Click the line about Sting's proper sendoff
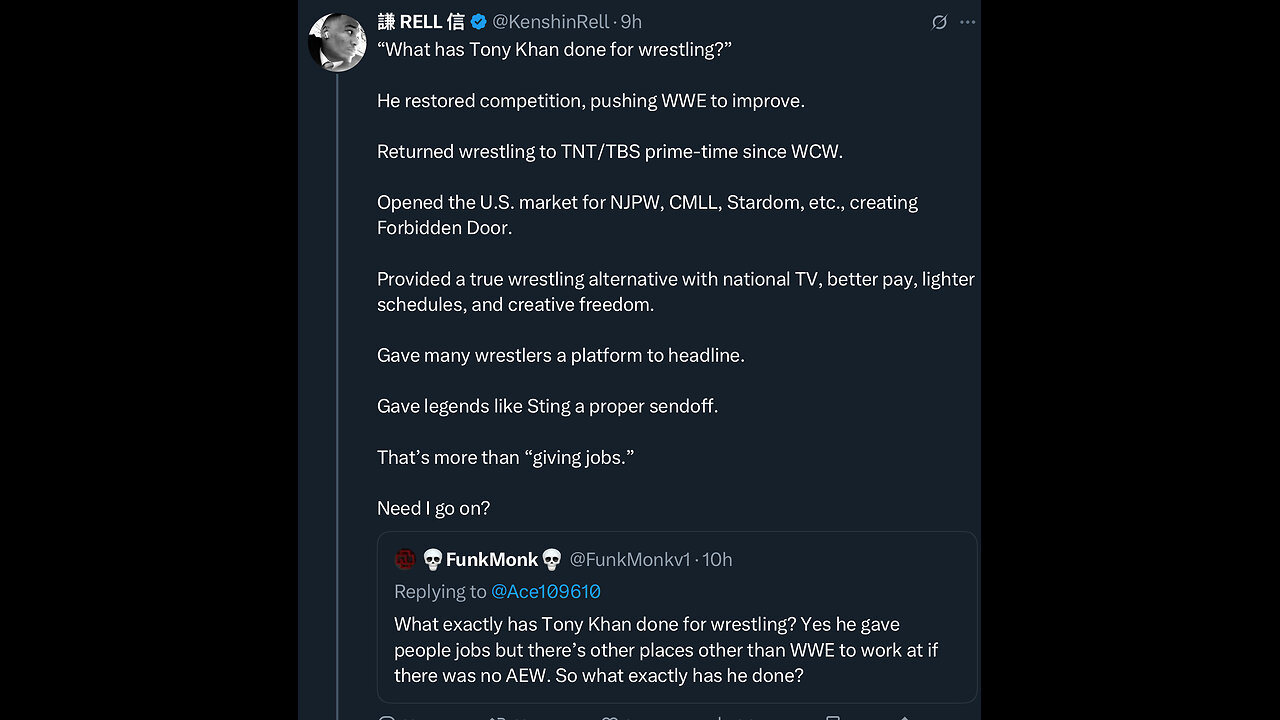Image resolution: width=1280 pixels, height=720 pixels. [547, 406]
